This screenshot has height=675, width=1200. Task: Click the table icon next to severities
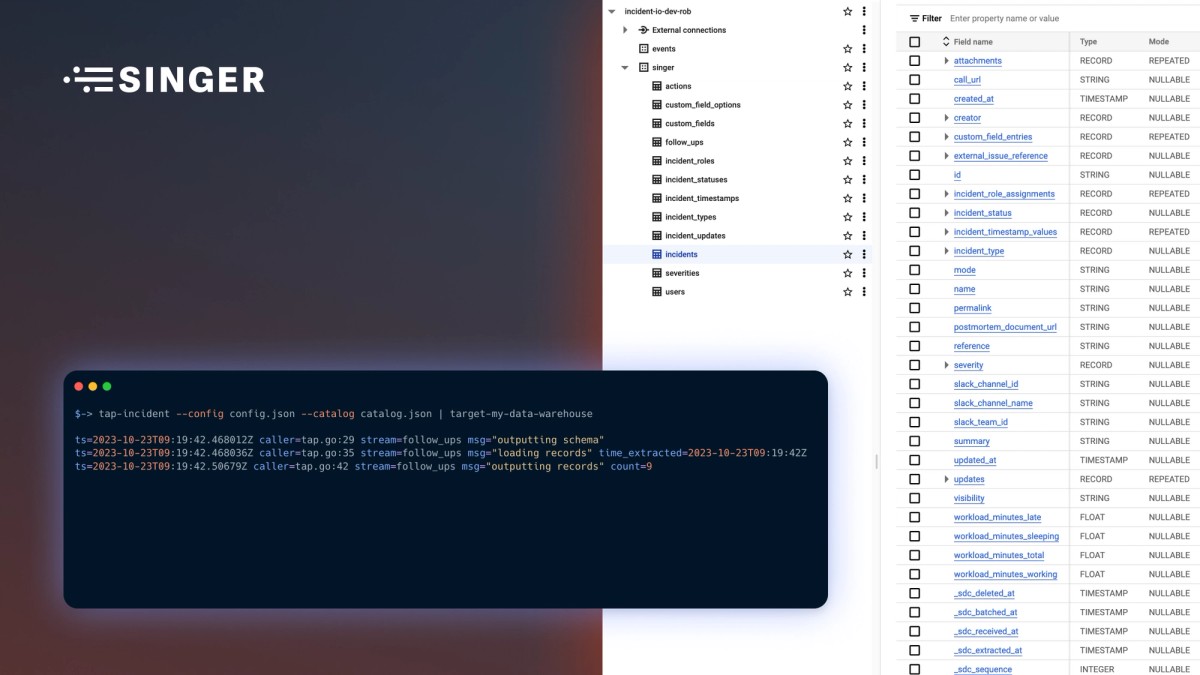654,273
